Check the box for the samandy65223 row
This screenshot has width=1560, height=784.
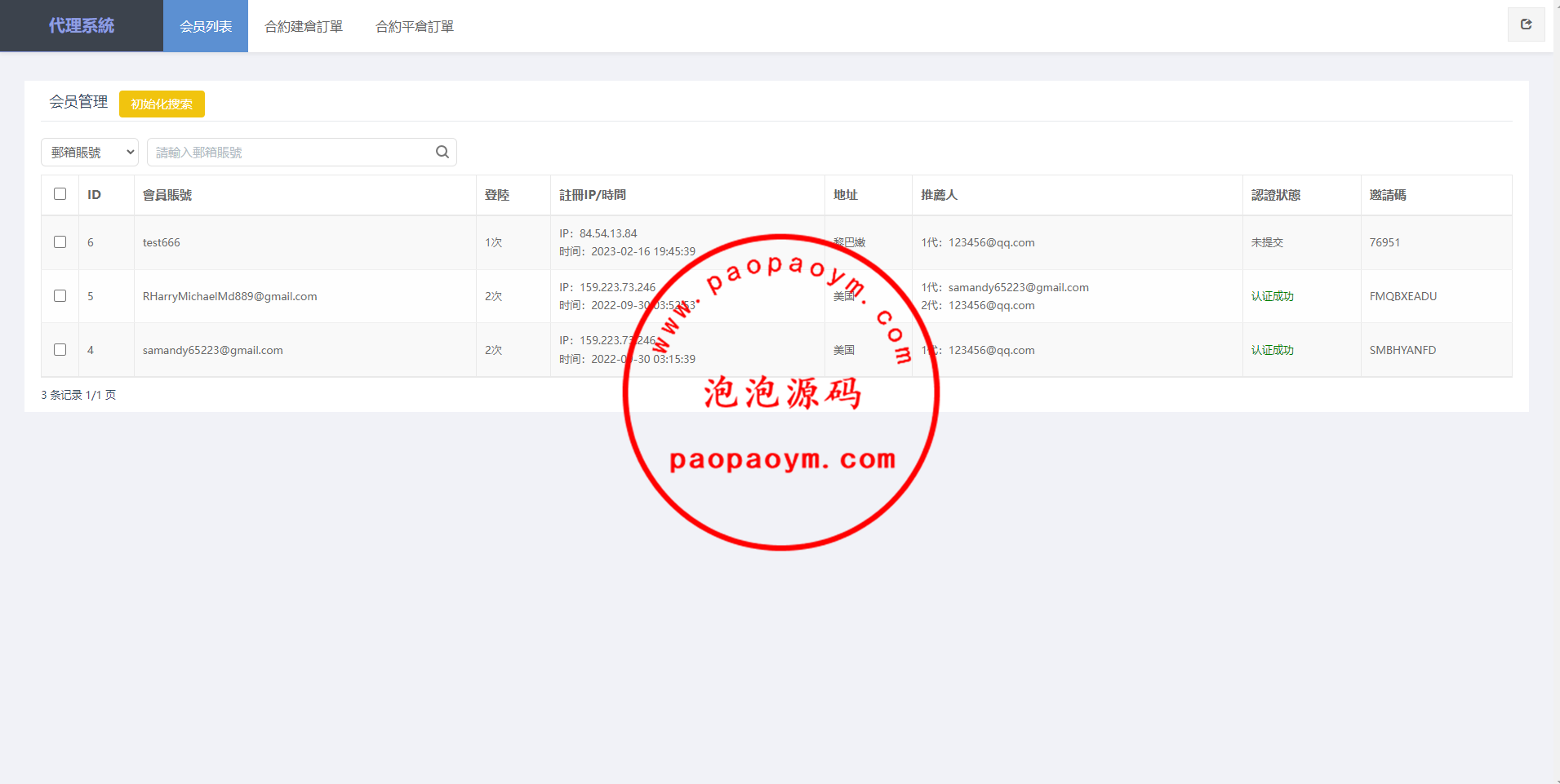coord(60,350)
